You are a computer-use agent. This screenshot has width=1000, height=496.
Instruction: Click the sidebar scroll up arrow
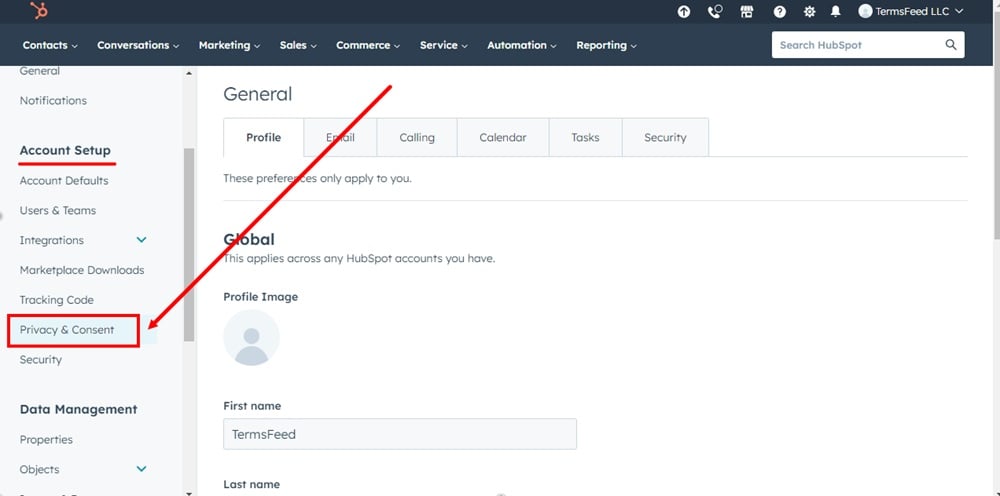coord(188,73)
